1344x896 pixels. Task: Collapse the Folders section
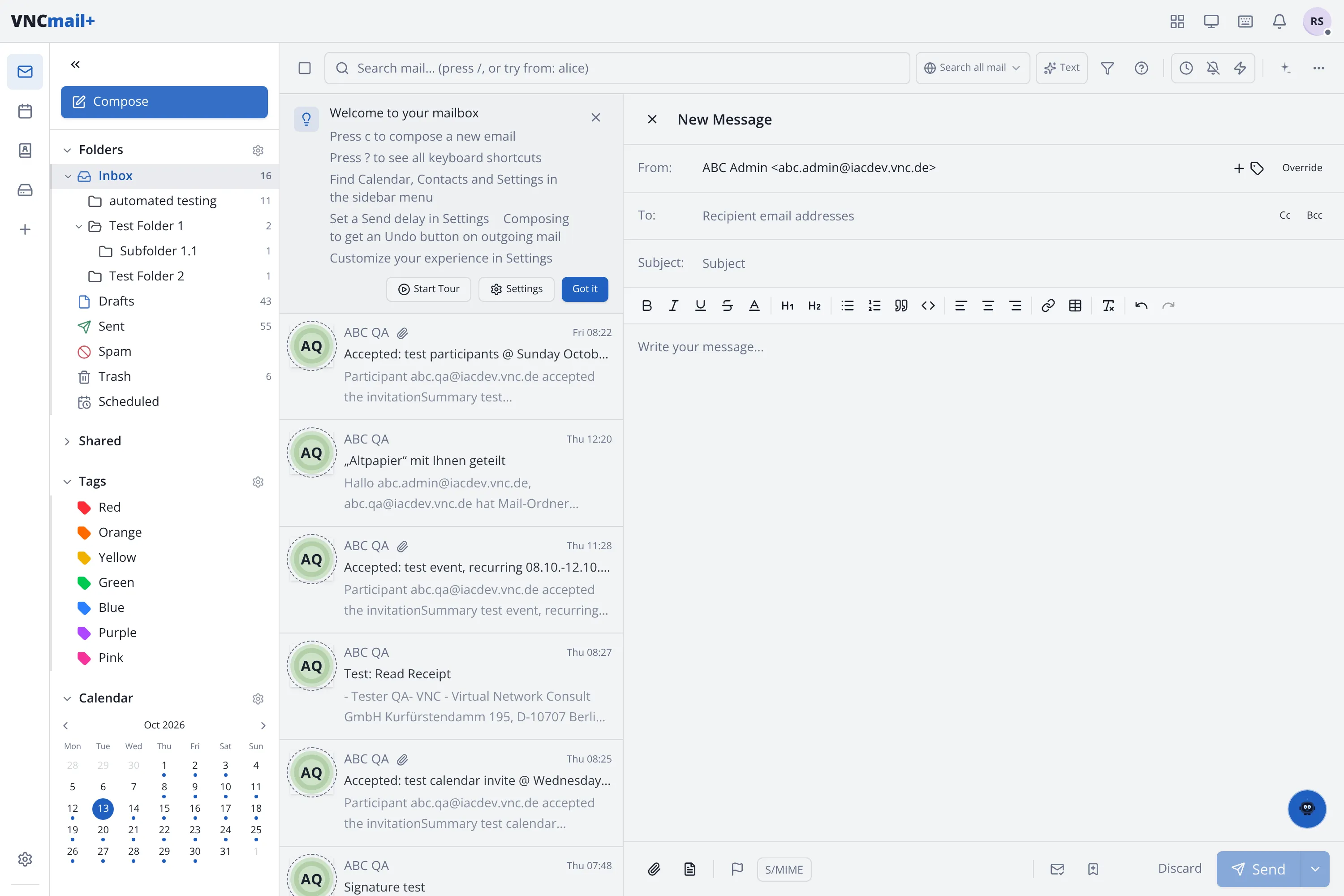tap(68, 150)
